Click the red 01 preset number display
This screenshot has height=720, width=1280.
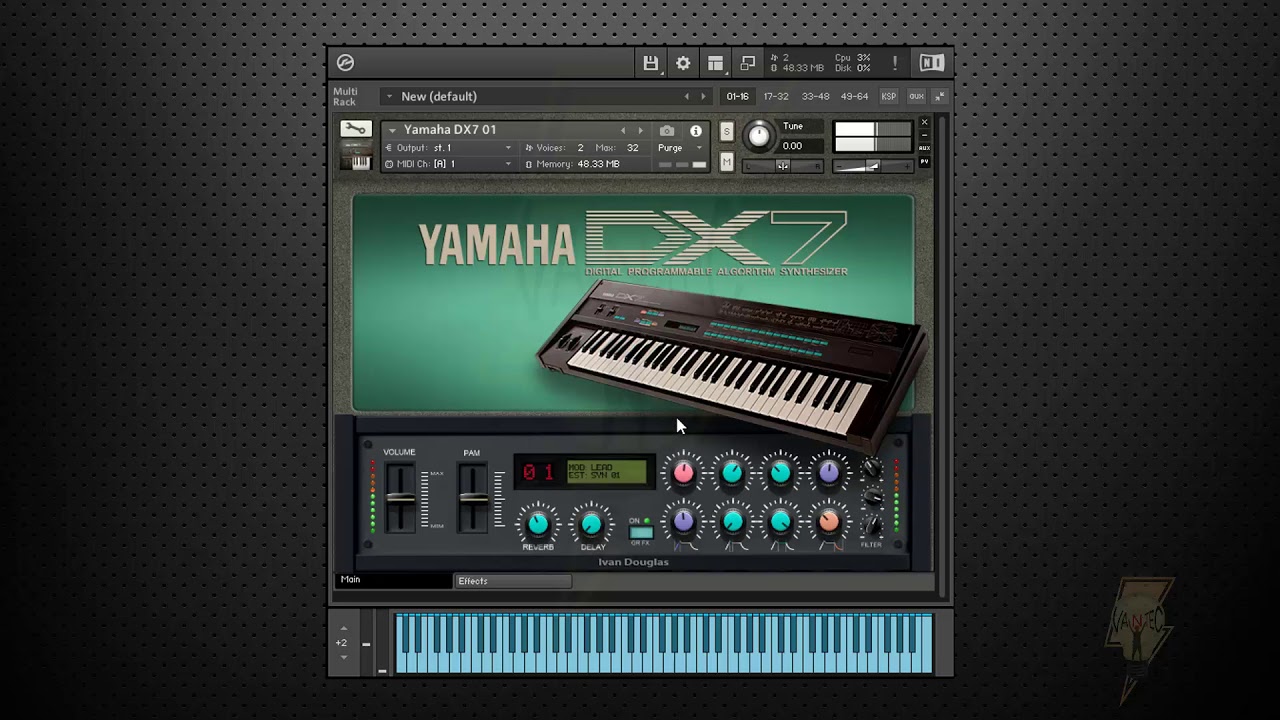point(538,472)
